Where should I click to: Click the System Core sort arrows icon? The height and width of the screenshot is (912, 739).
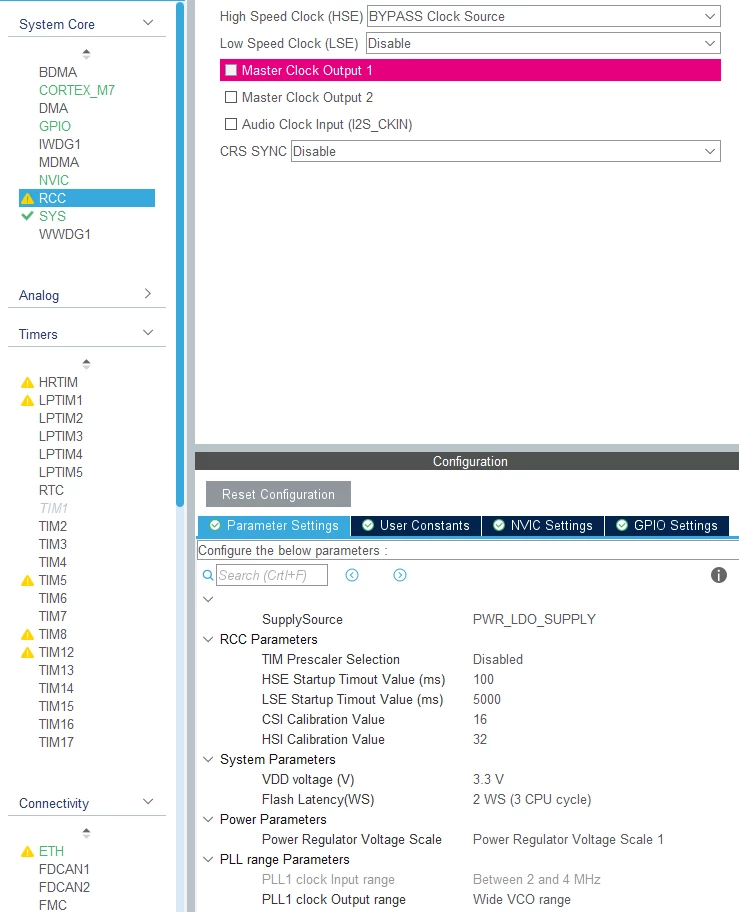coord(86,54)
